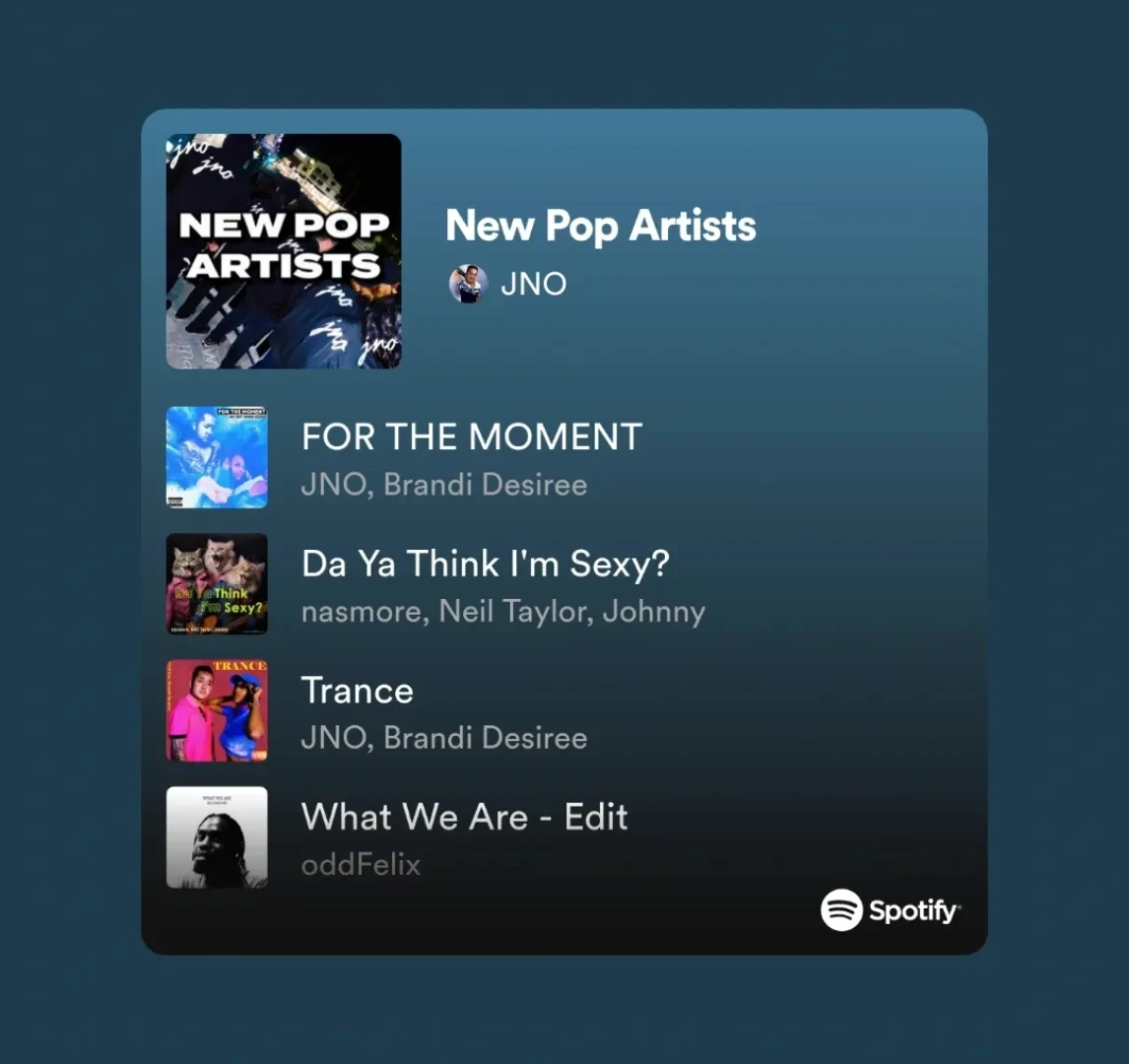1129x1064 pixels.
Task: Select the JNO creator name
Action: pos(534,284)
